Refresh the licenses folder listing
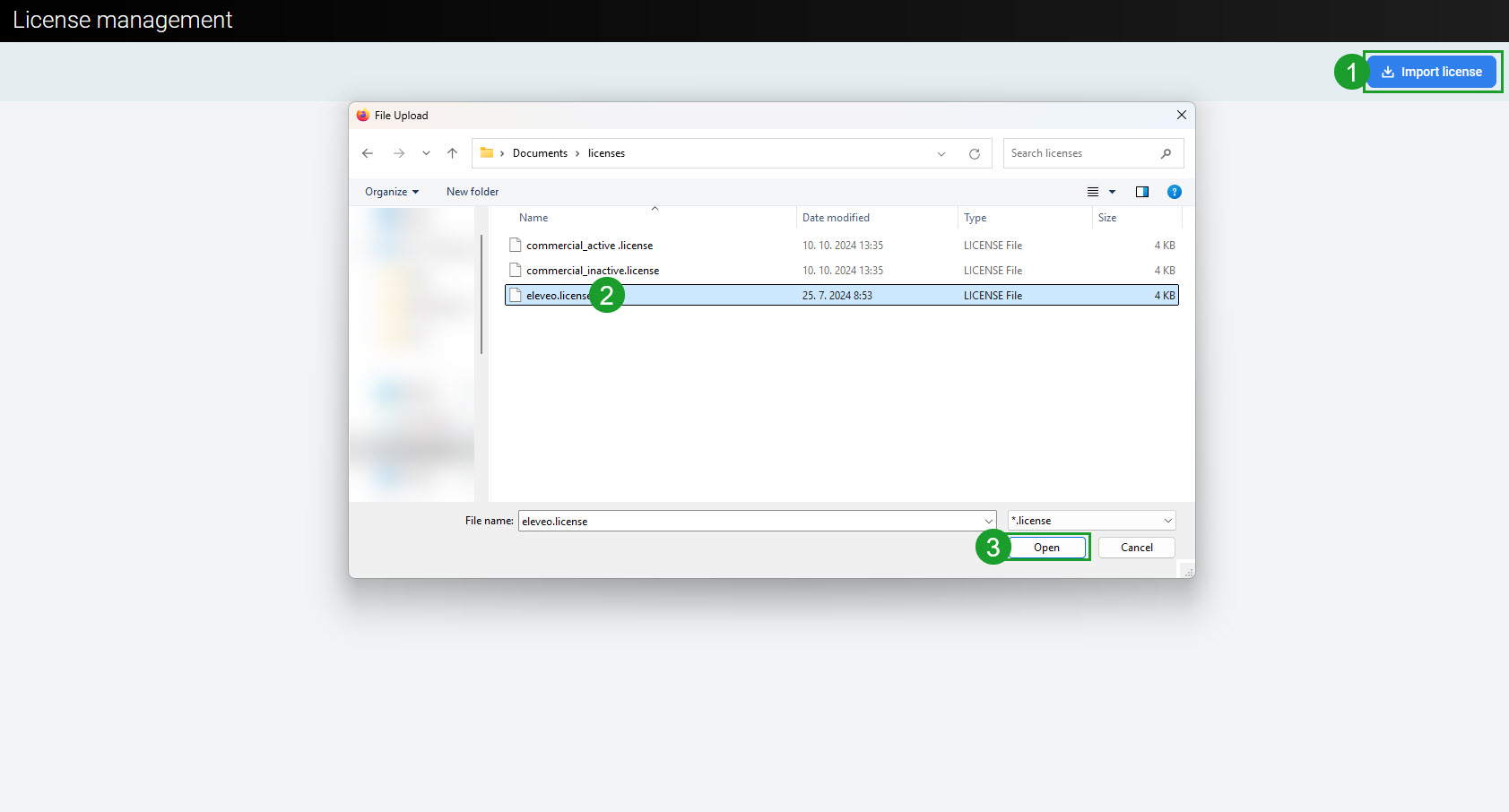Viewport: 1509px width, 812px height. click(975, 154)
